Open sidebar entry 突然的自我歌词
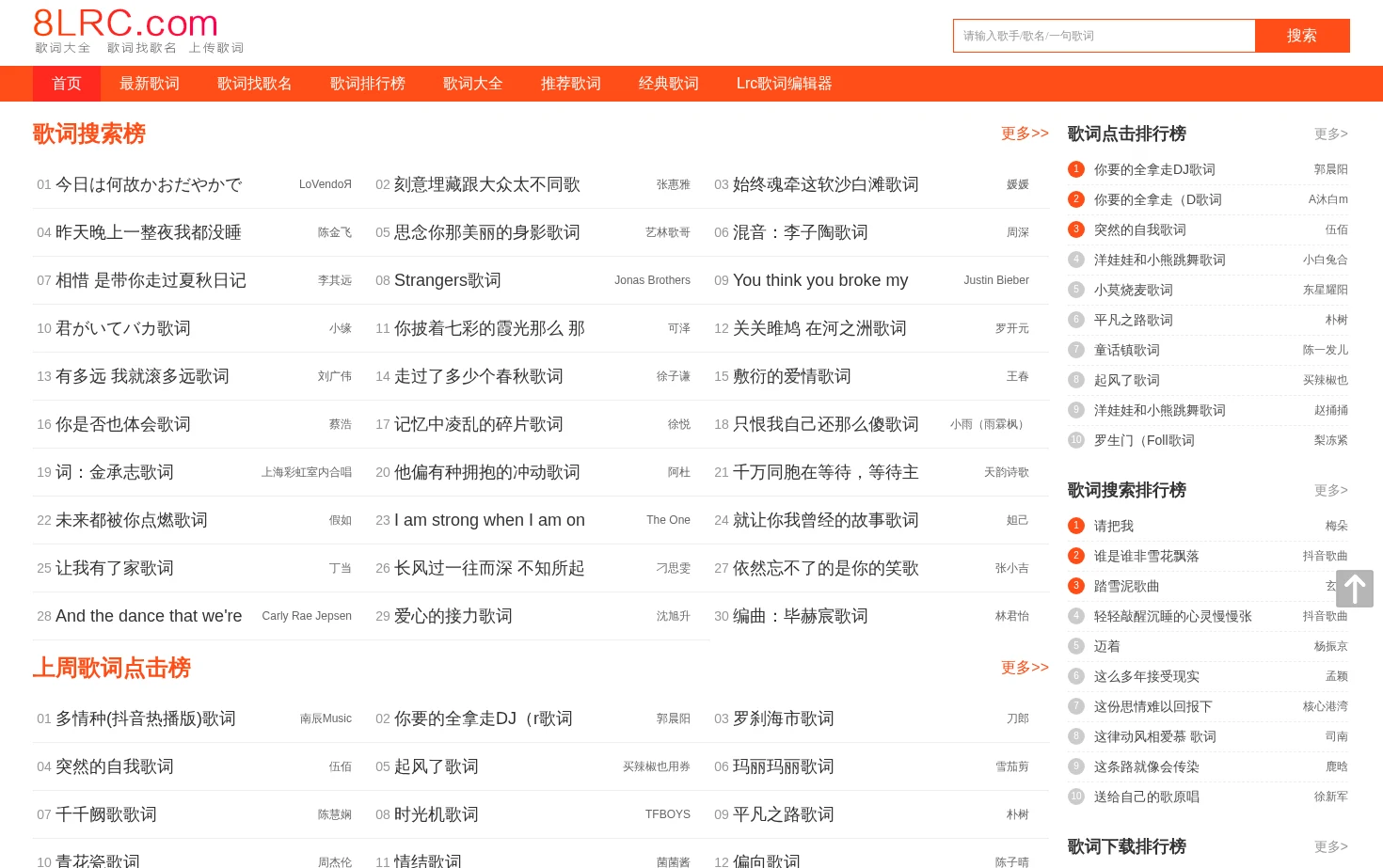The image size is (1383, 868). coord(1140,229)
